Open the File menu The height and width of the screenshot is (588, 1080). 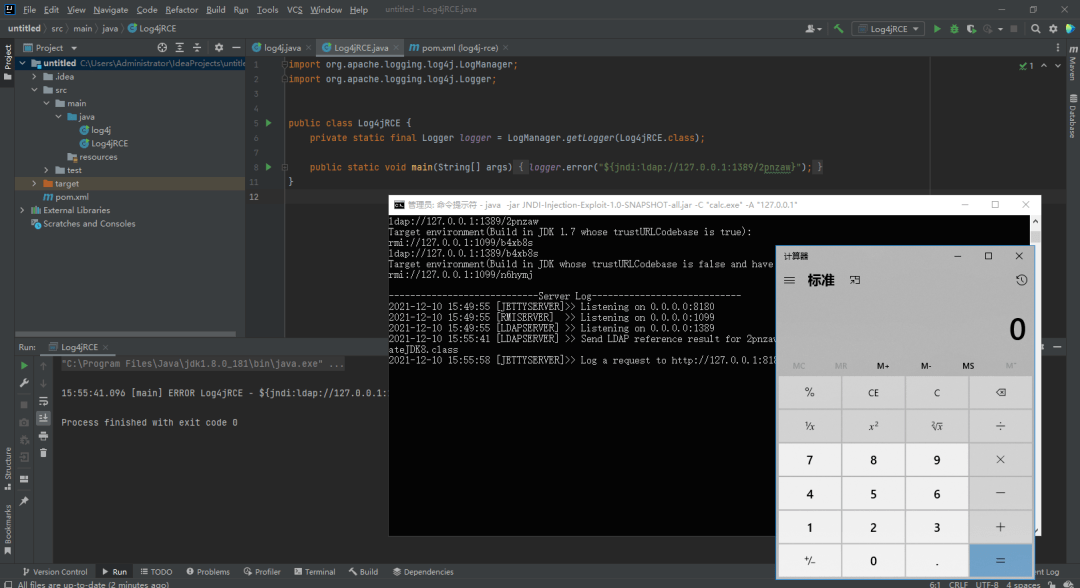pos(30,10)
